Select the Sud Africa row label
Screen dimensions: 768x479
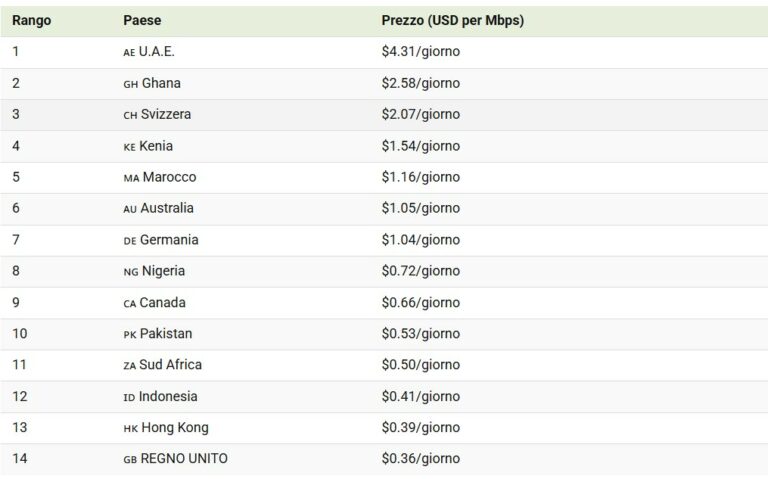(x=172, y=365)
